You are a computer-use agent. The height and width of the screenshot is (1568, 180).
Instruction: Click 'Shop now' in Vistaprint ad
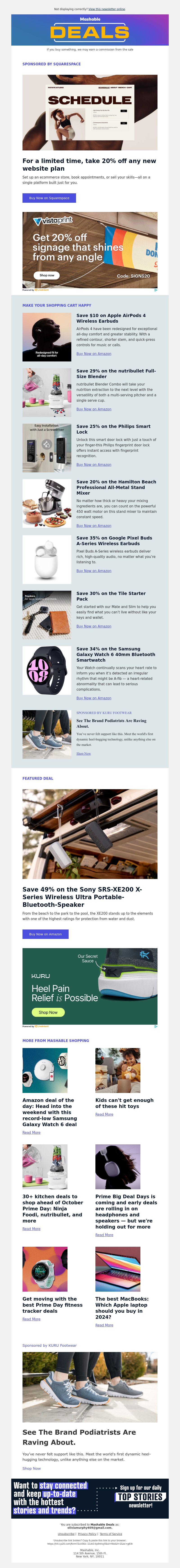point(47,275)
